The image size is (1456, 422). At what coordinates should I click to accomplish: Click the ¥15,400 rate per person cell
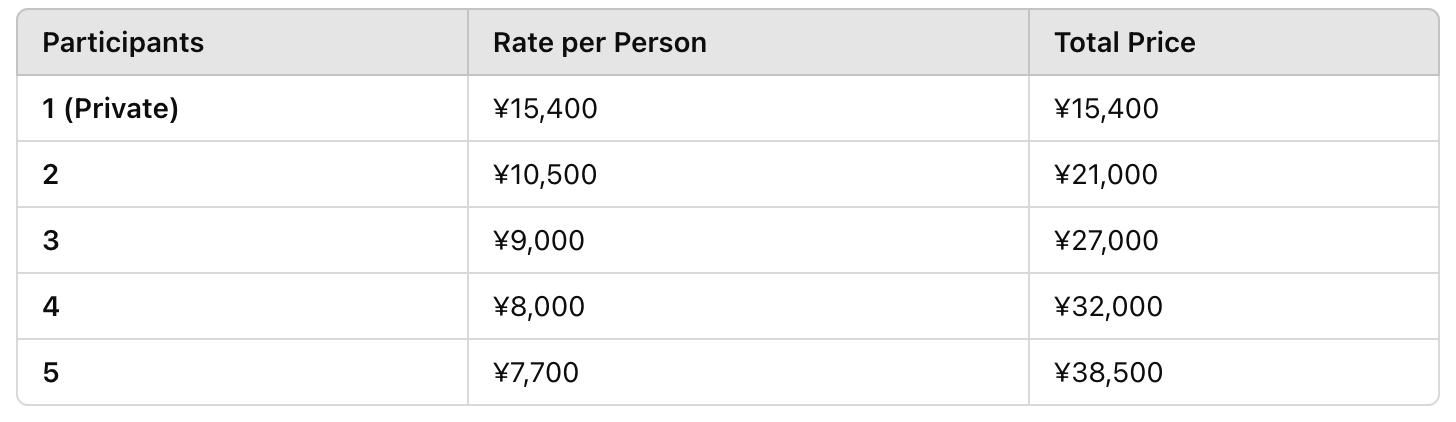[748, 108]
